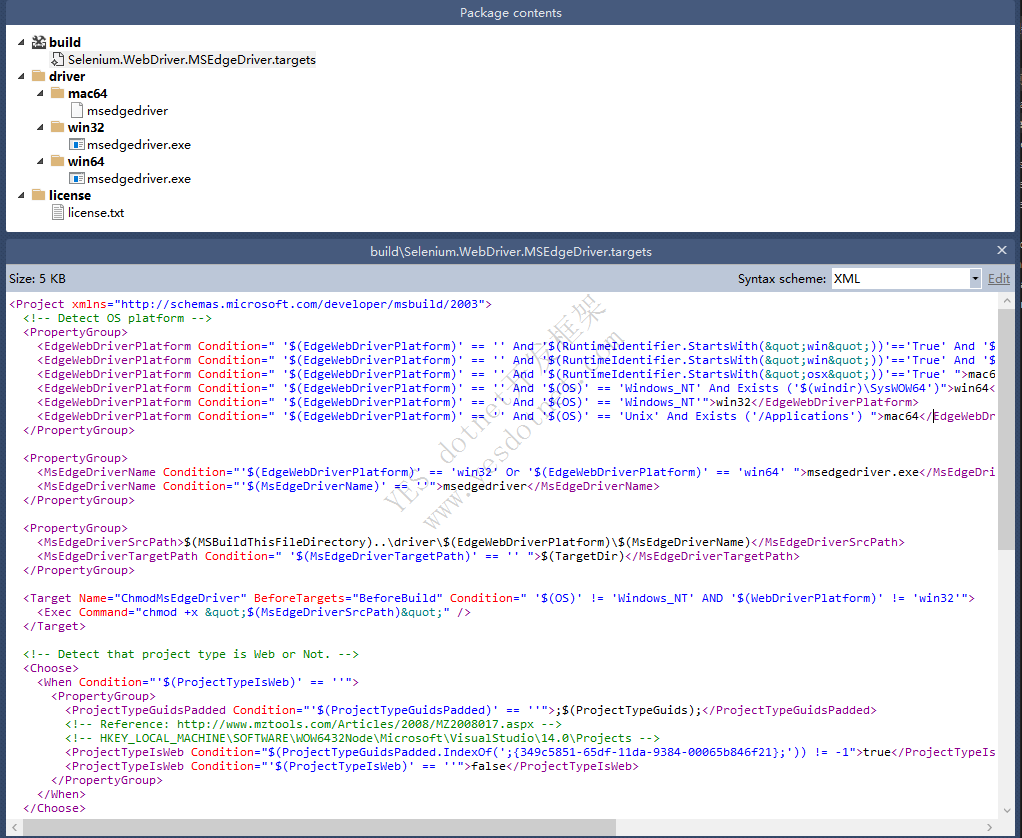The height and width of the screenshot is (838, 1022).
Task: Open the Syntax scheme XML dropdown
Action: (x=975, y=278)
